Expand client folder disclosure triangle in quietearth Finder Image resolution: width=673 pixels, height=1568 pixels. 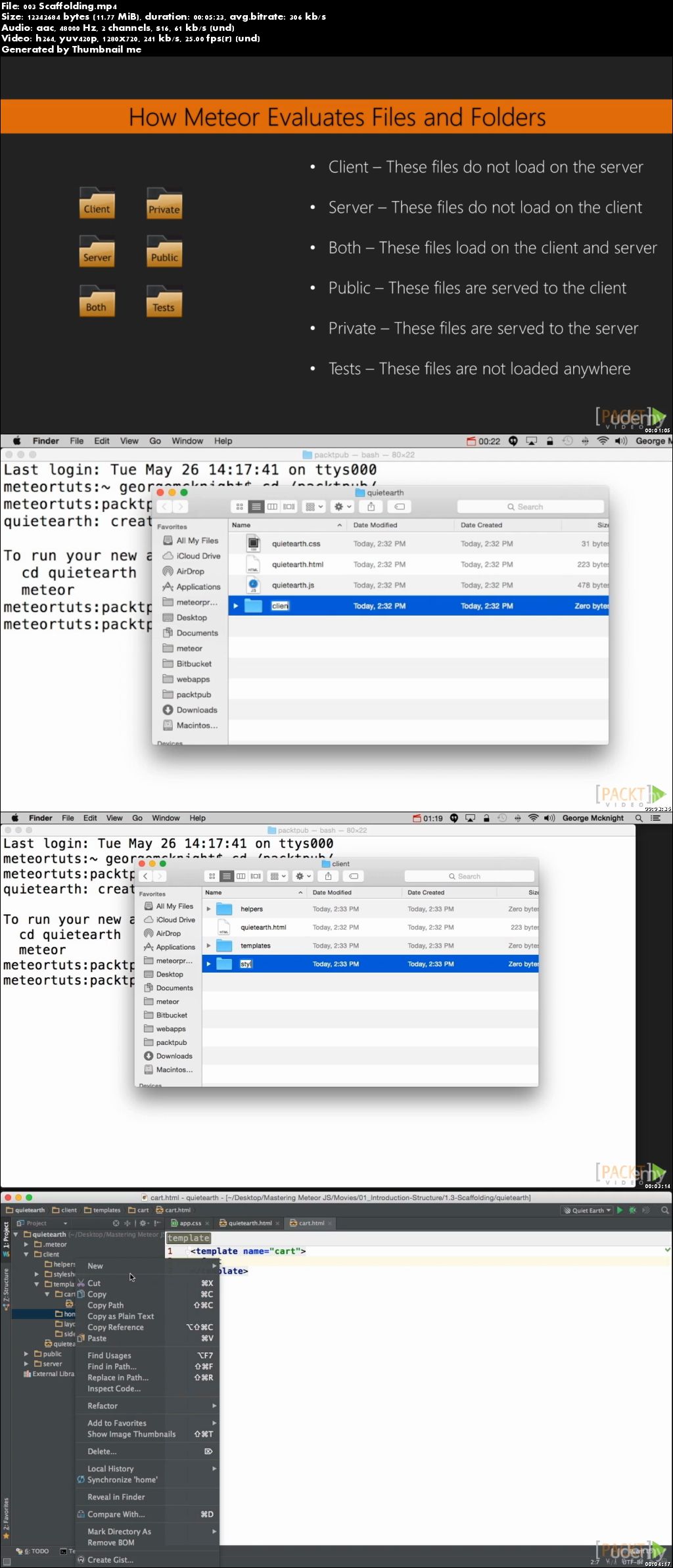235,606
